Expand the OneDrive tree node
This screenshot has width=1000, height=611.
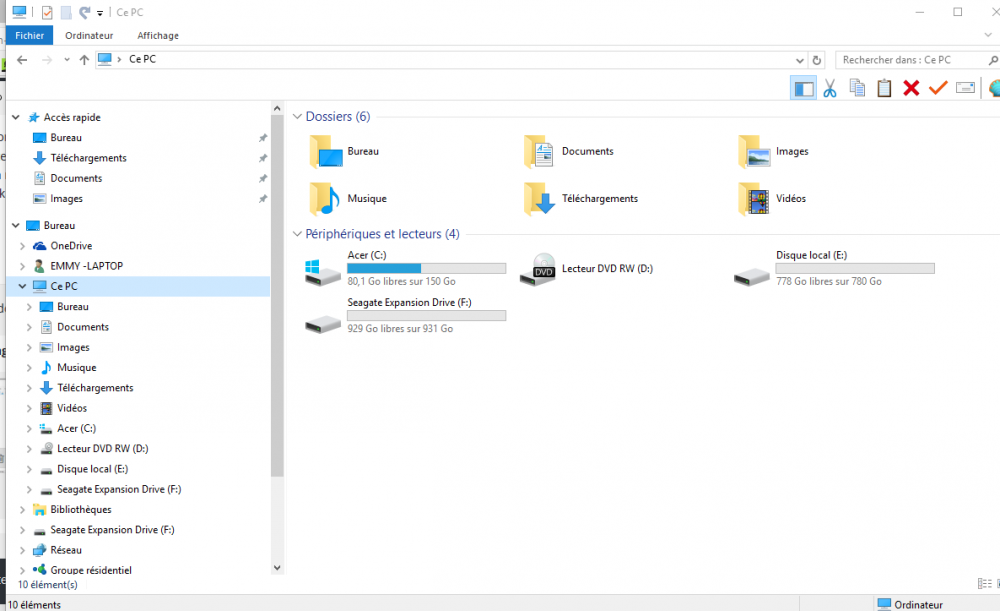pos(22,246)
